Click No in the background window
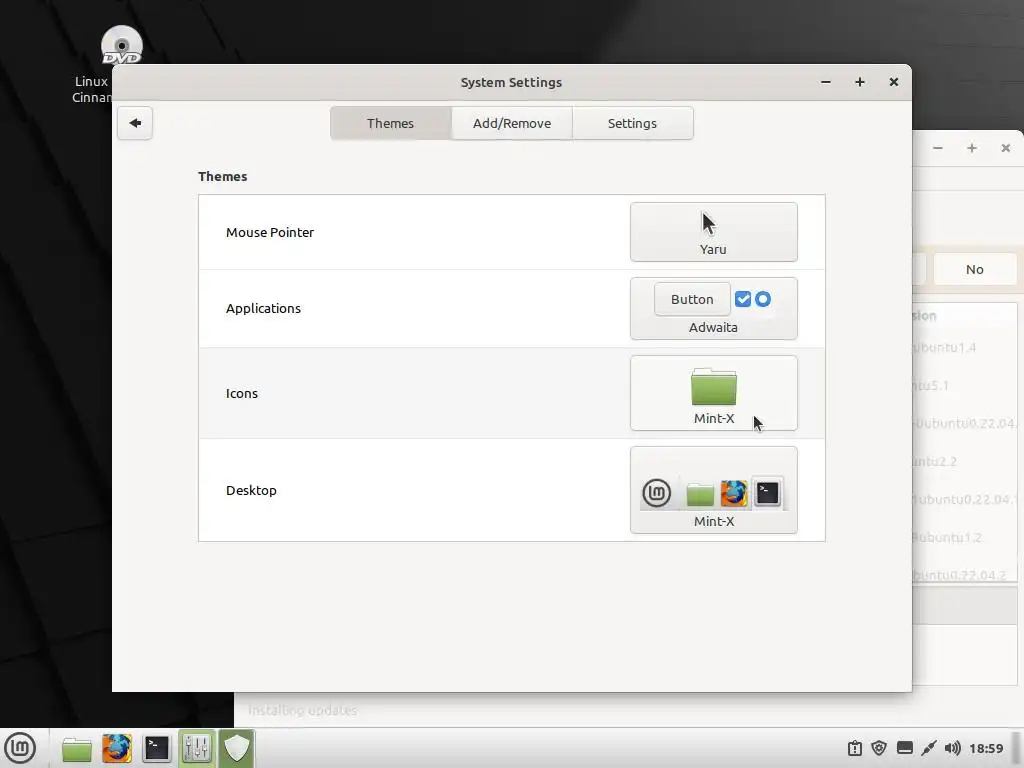The height and width of the screenshot is (768, 1024). click(975, 269)
